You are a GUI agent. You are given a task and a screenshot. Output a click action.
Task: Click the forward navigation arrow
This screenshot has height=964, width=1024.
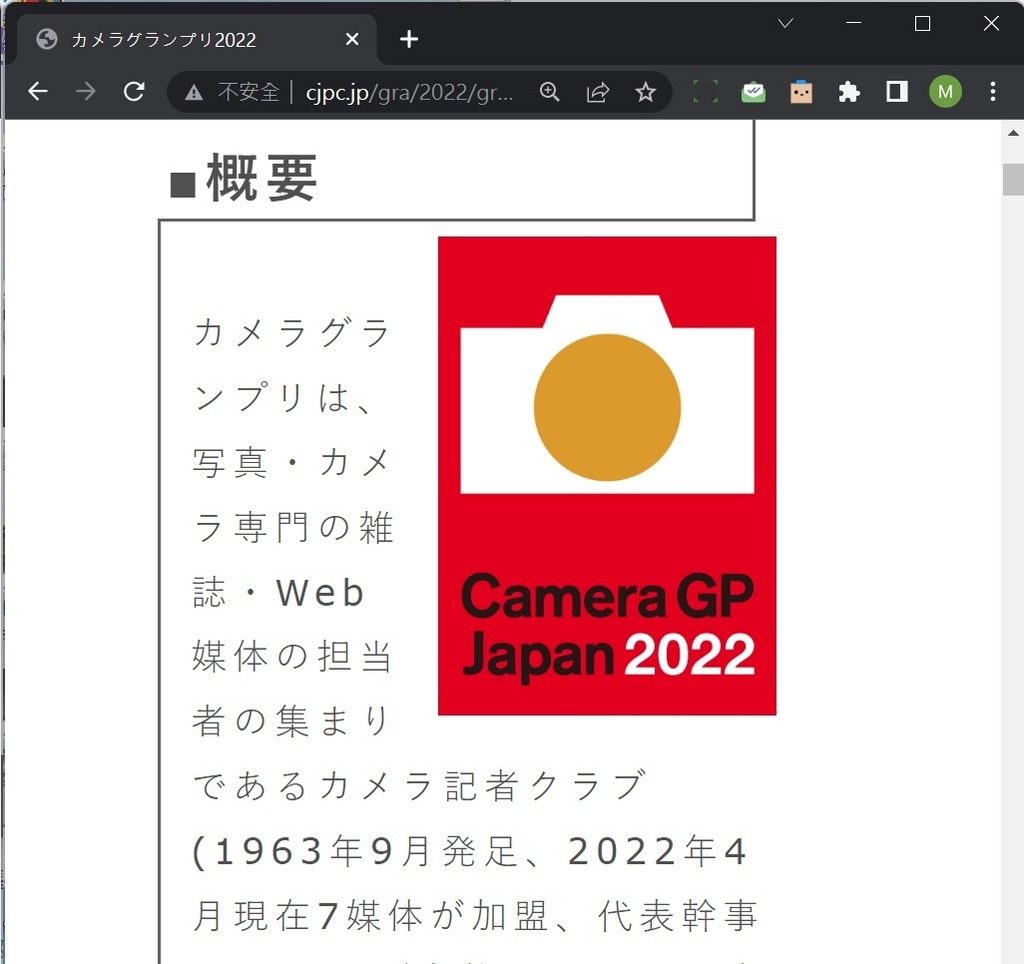[x=86, y=91]
